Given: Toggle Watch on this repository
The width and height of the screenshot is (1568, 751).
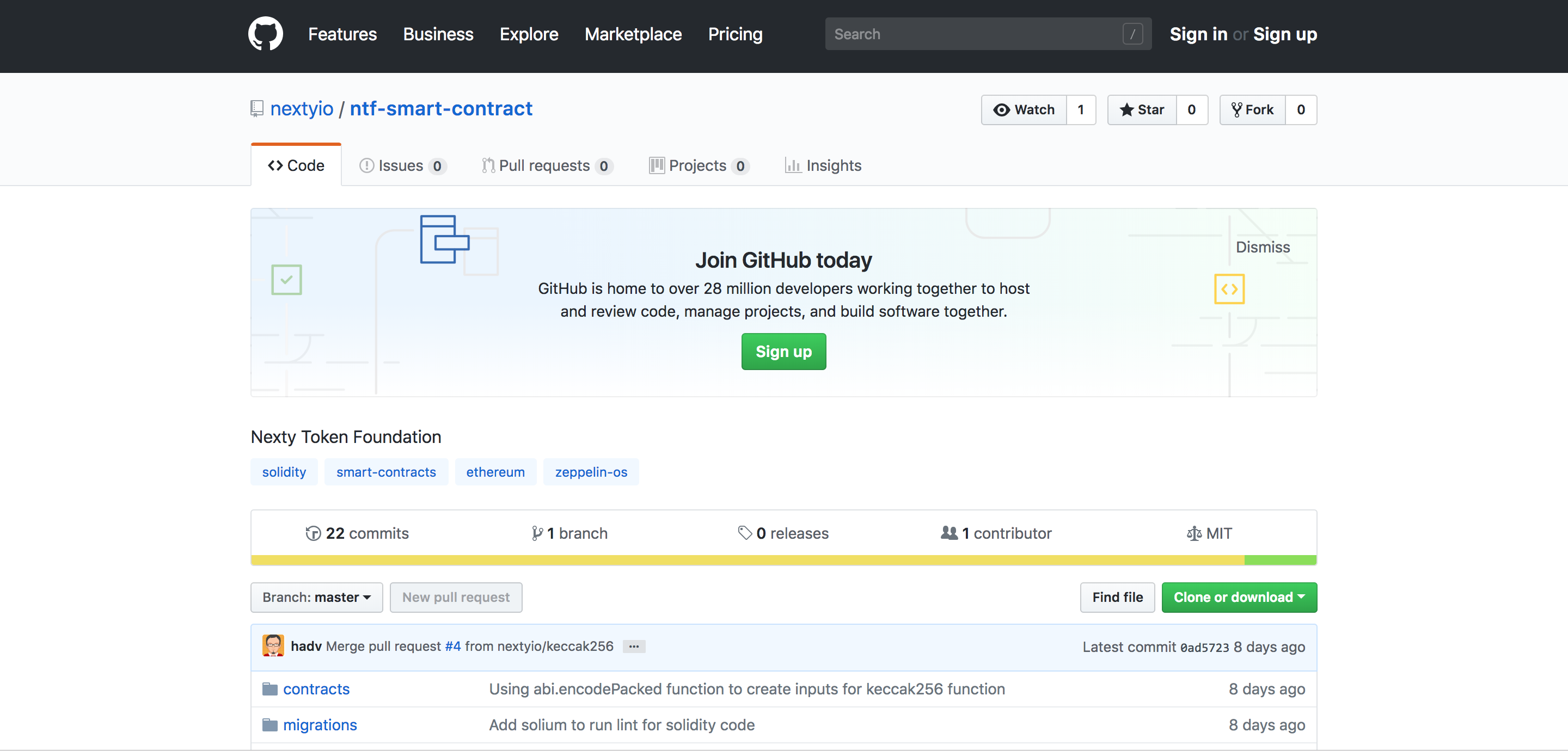Looking at the screenshot, I should pos(1024,110).
